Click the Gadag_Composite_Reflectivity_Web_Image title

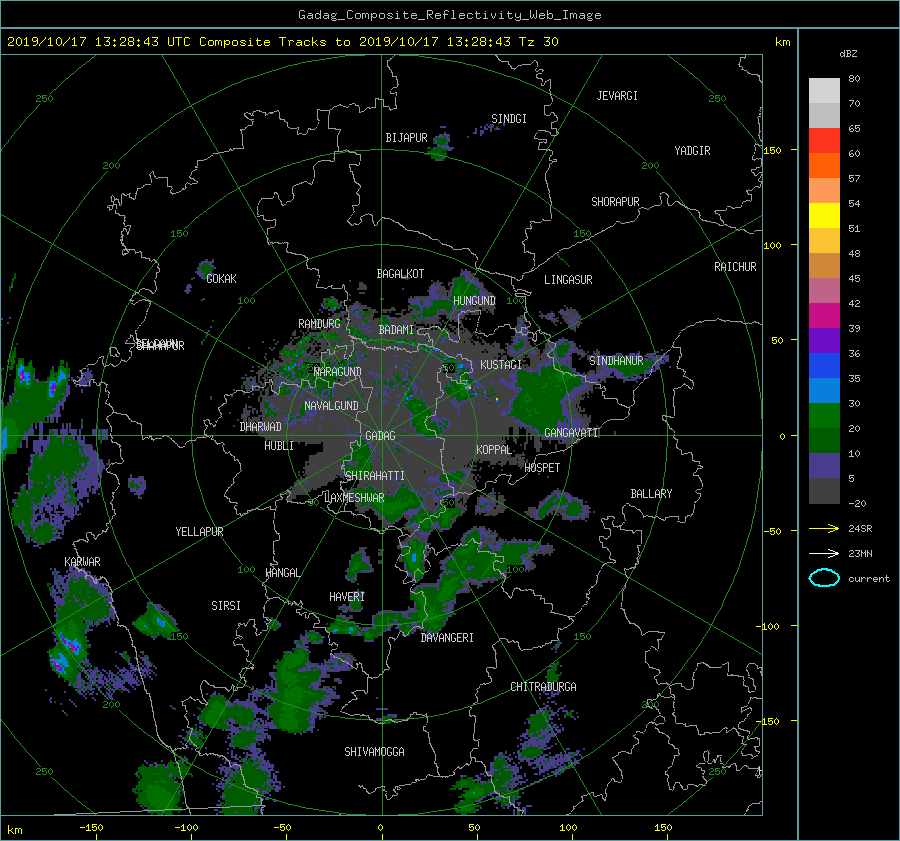449,15
